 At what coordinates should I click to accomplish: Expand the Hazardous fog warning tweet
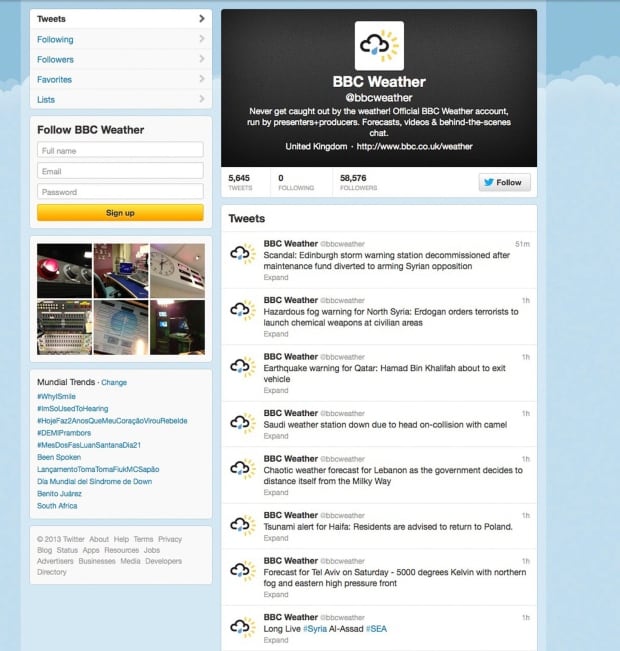[276, 334]
